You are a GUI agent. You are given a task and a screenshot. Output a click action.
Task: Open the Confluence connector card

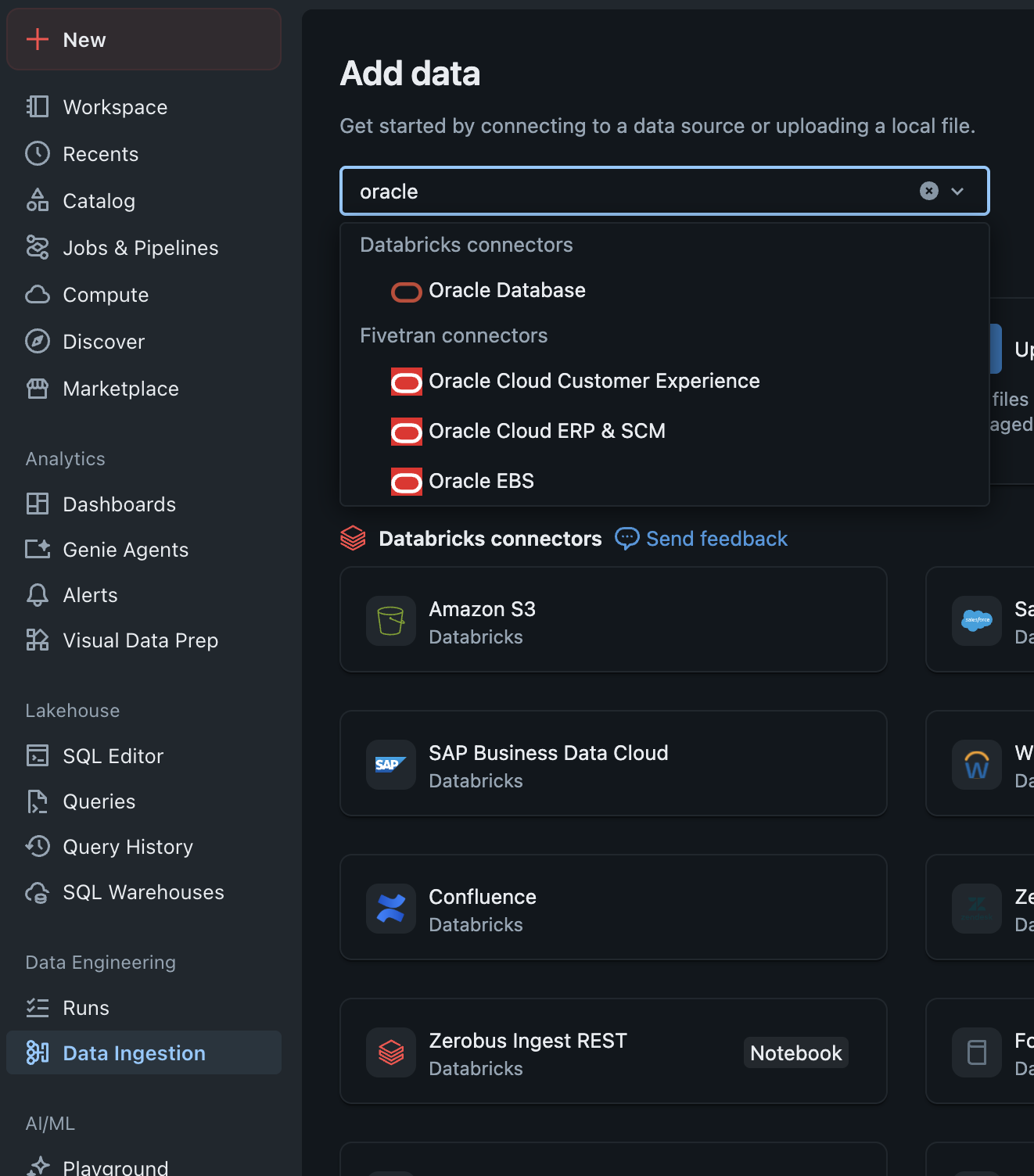[613, 907]
